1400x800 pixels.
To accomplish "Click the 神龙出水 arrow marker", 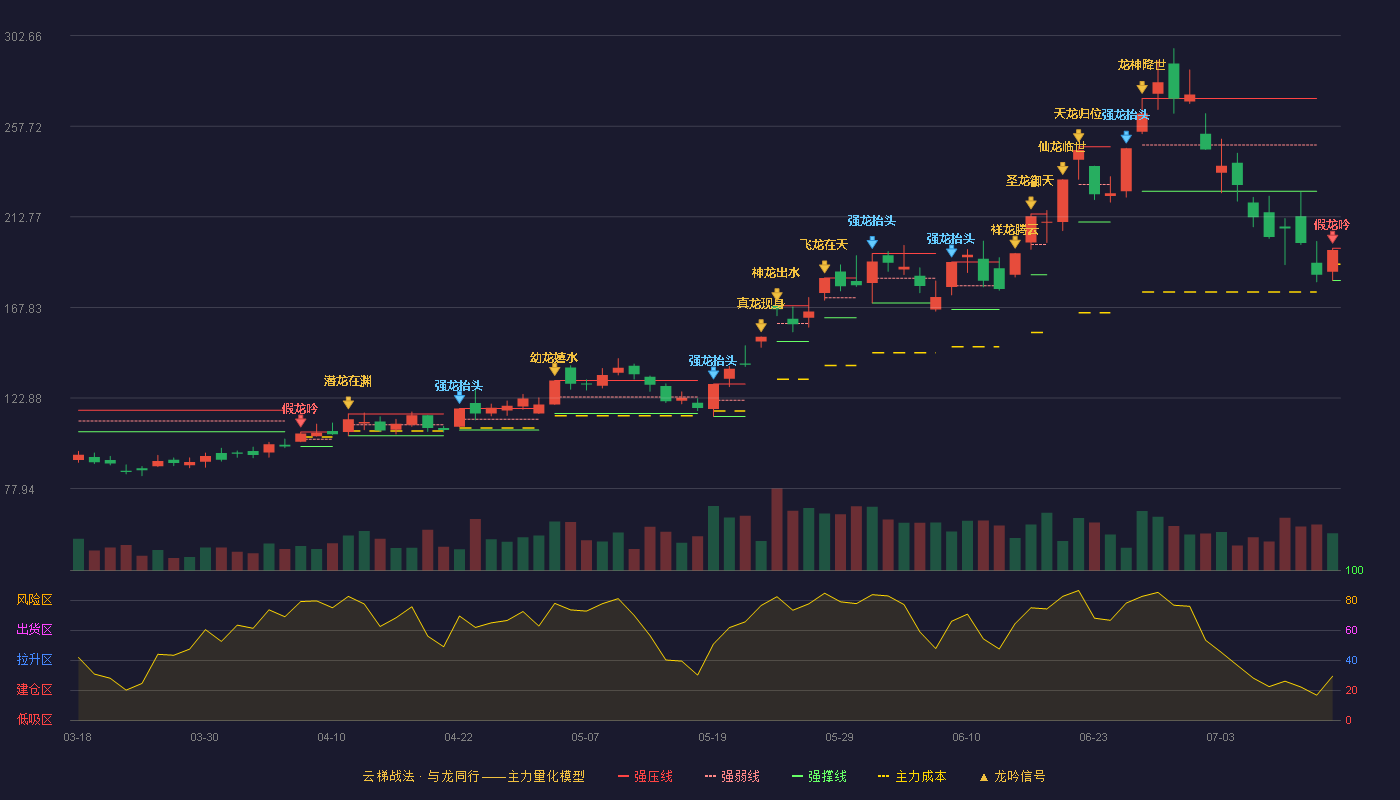I will 777,294.
